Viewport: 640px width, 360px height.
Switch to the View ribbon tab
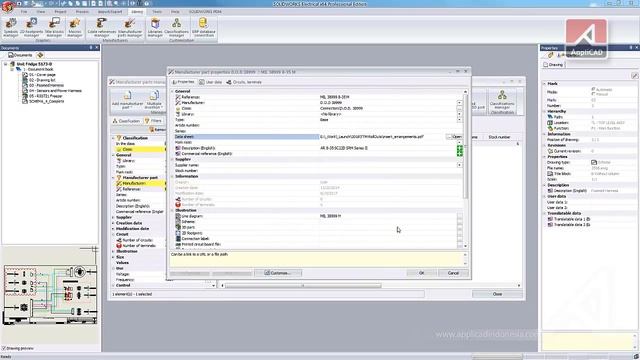41,12
